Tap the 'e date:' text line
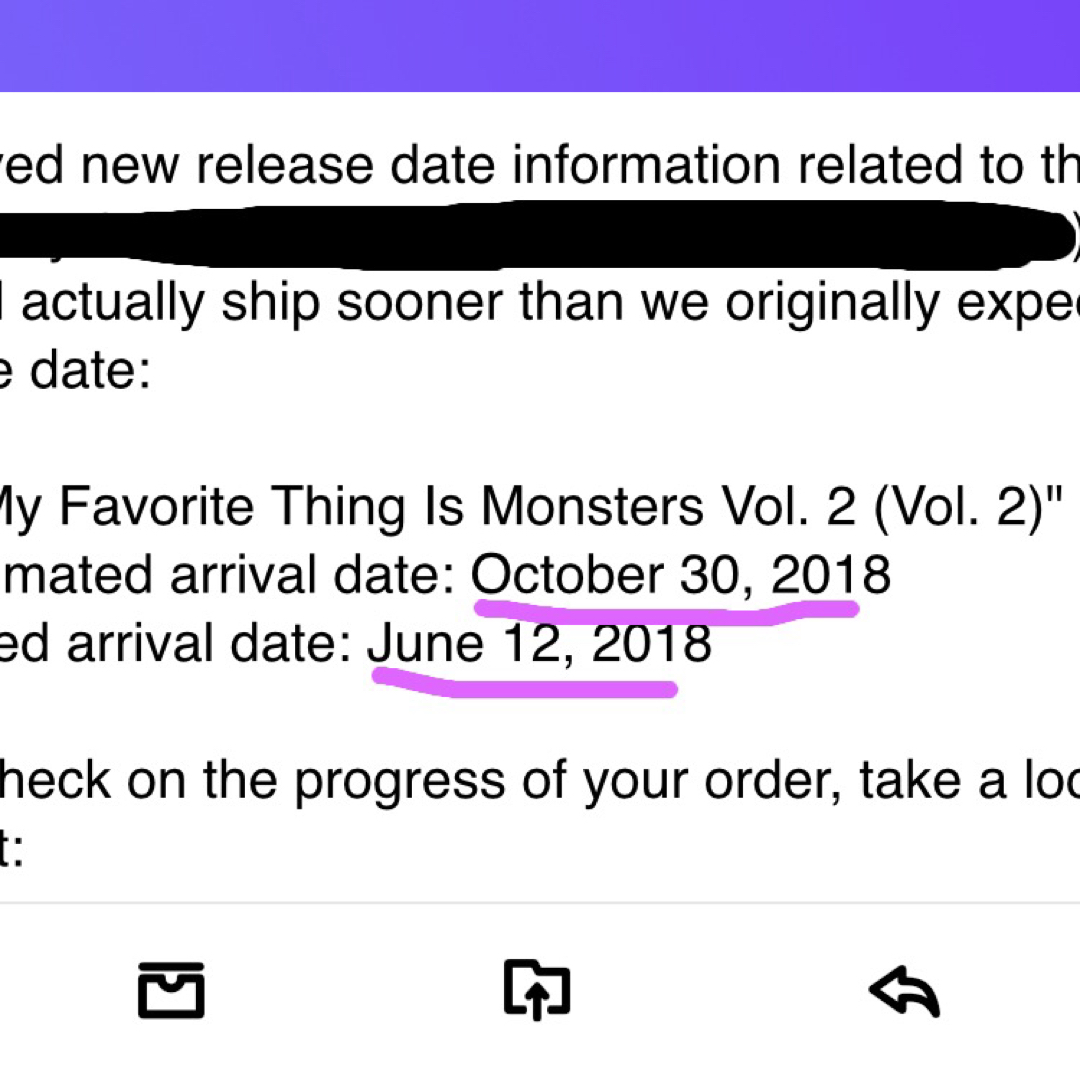Image resolution: width=1080 pixels, height=1080 pixels. 74,372
